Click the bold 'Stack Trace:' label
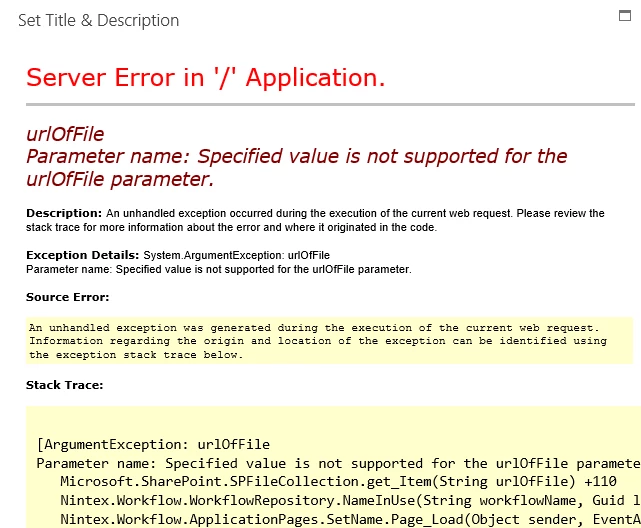 (x=65, y=385)
